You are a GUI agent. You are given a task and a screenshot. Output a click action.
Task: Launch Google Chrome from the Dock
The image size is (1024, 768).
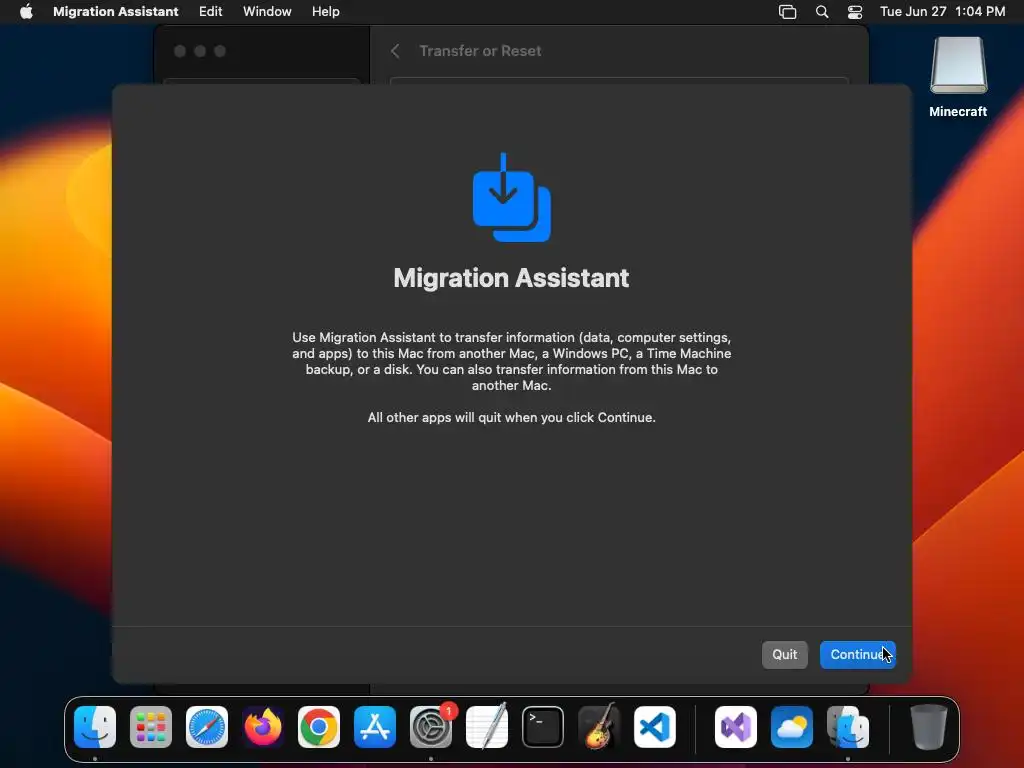(319, 727)
